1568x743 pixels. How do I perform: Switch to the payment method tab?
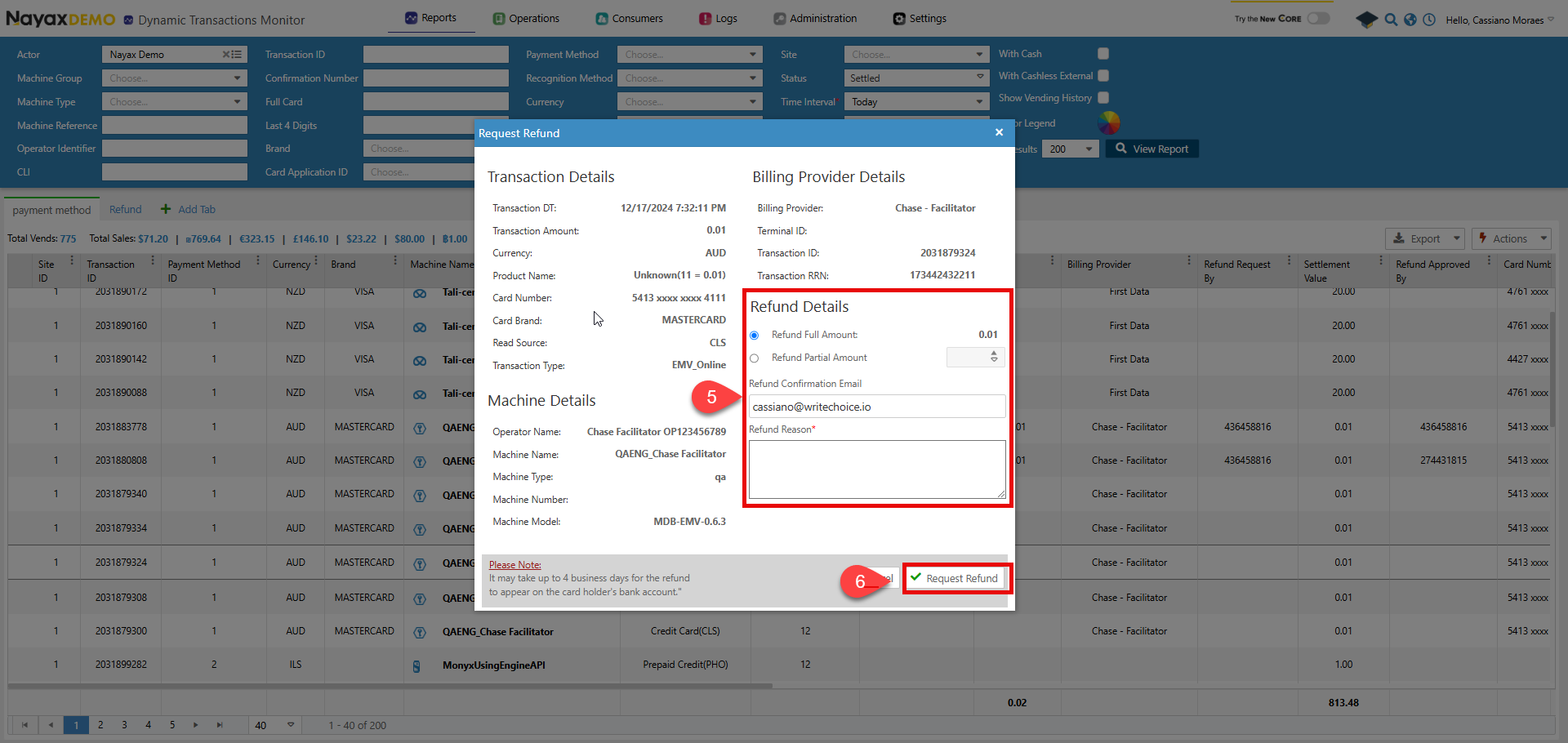click(51, 210)
